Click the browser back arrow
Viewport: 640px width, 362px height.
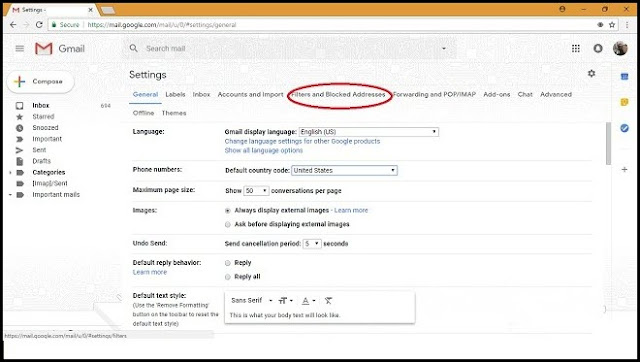click(x=13, y=24)
